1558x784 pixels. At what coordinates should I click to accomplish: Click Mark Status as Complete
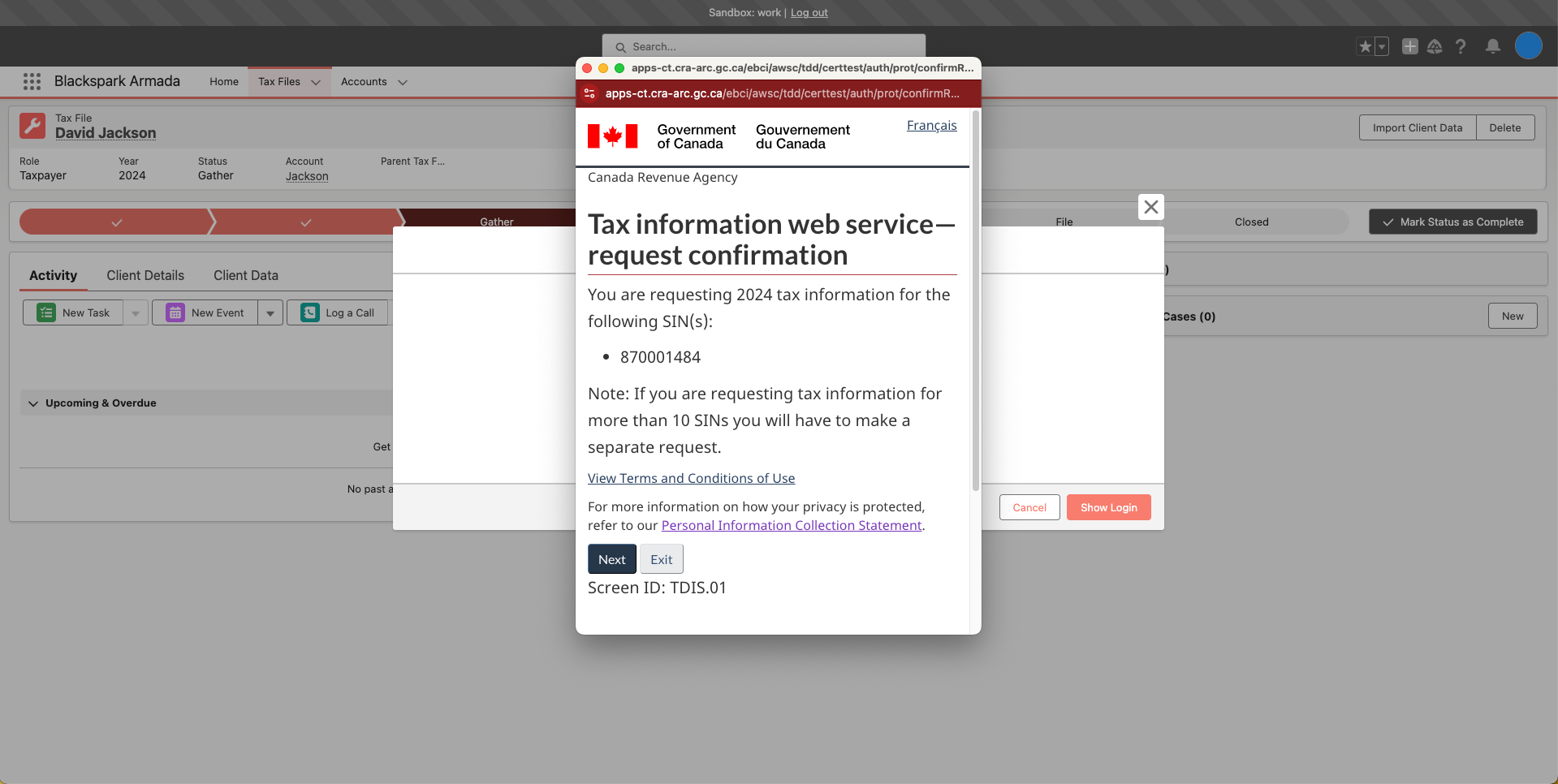coord(1453,222)
